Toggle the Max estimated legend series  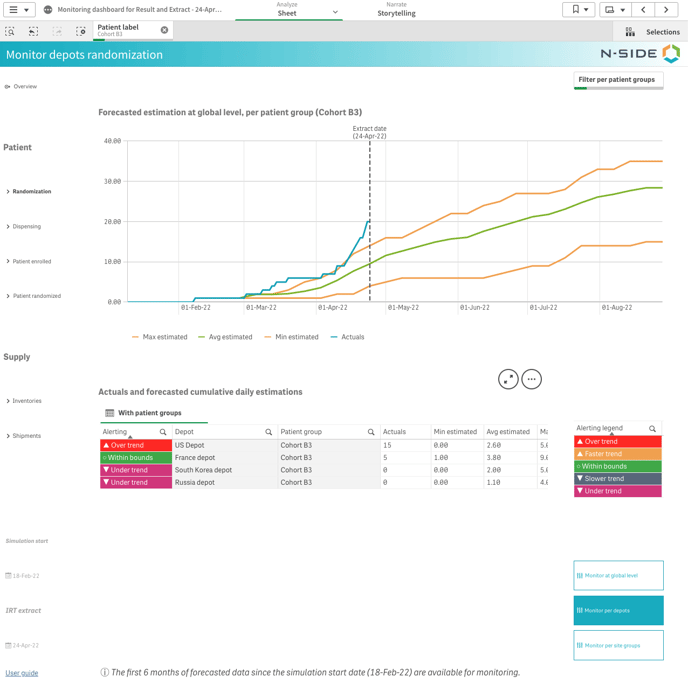(159, 337)
